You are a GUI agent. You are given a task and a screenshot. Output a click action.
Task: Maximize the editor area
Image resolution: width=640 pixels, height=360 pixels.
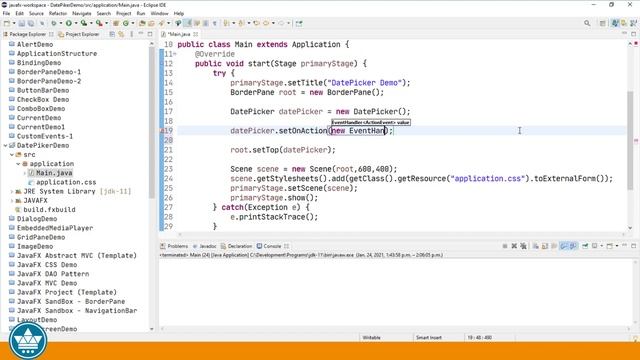pos(633,34)
